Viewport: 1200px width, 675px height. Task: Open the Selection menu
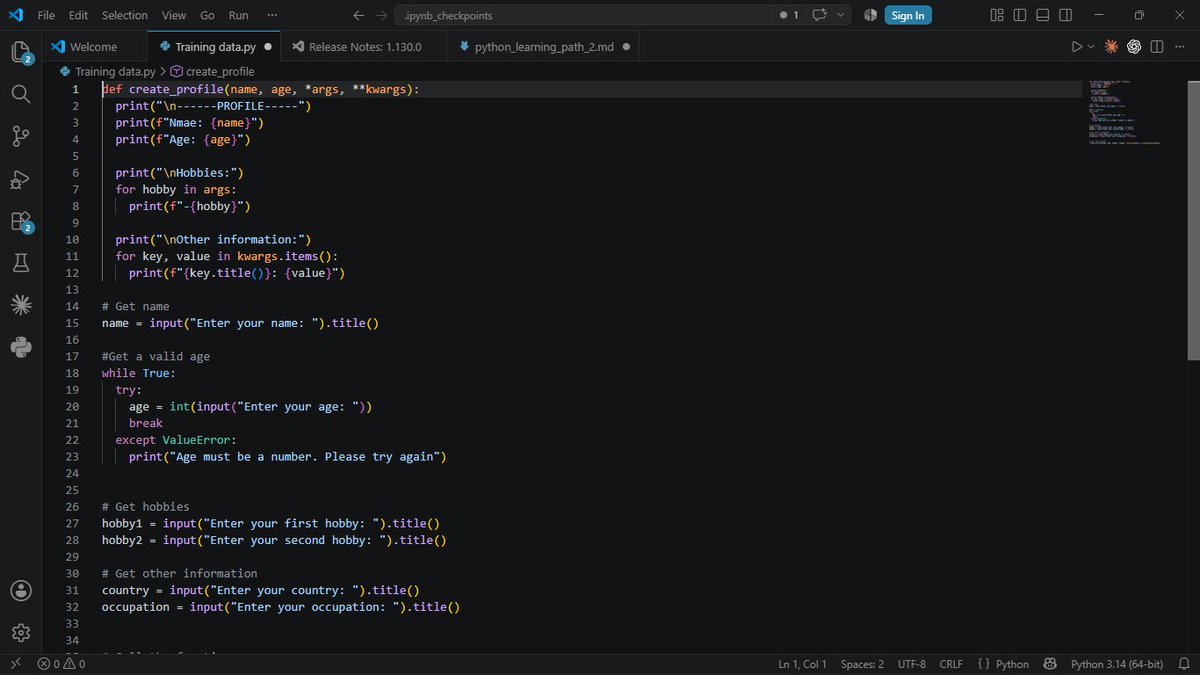pos(125,15)
